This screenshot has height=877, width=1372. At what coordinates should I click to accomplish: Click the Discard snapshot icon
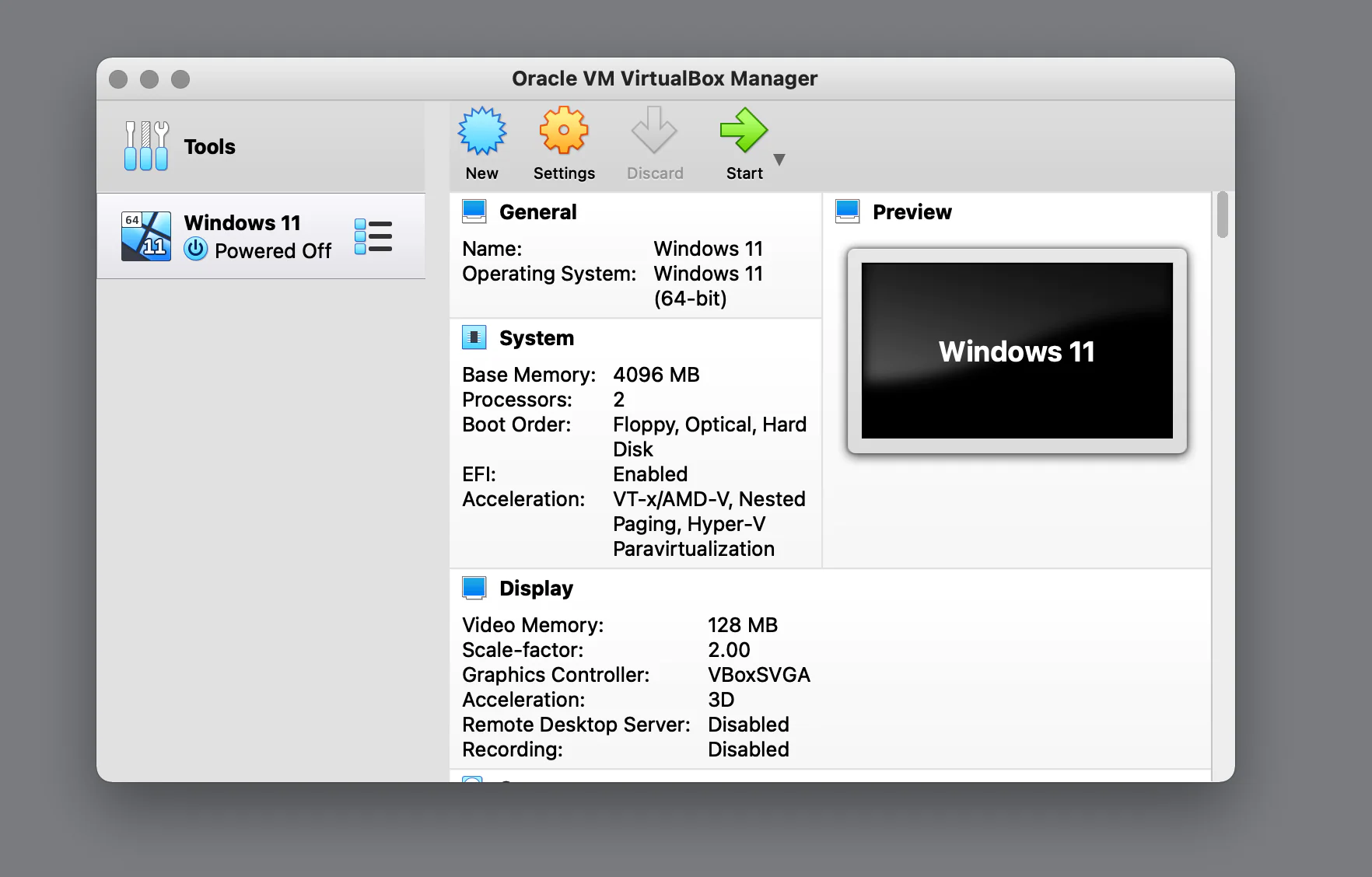pyautogui.click(x=654, y=131)
